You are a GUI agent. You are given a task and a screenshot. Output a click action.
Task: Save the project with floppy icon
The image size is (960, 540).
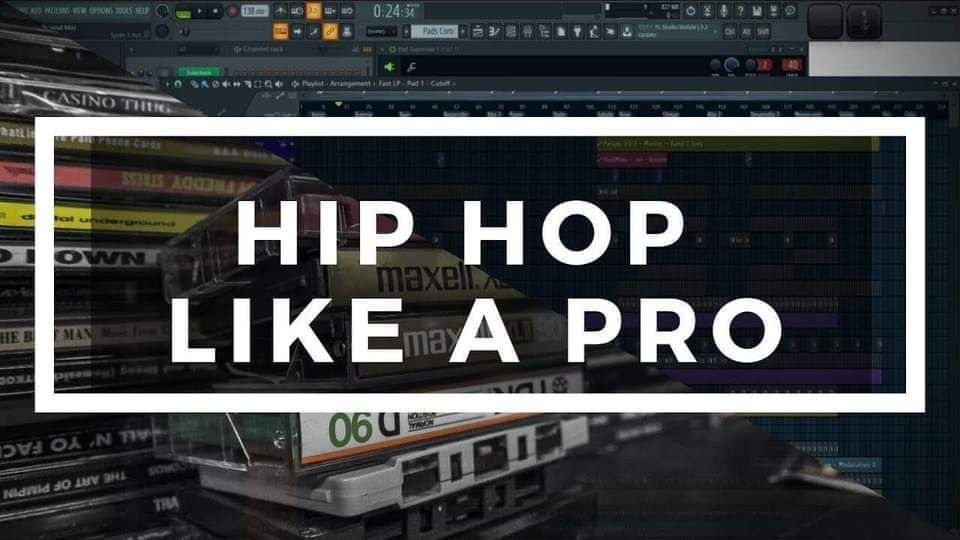pos(757,11)
